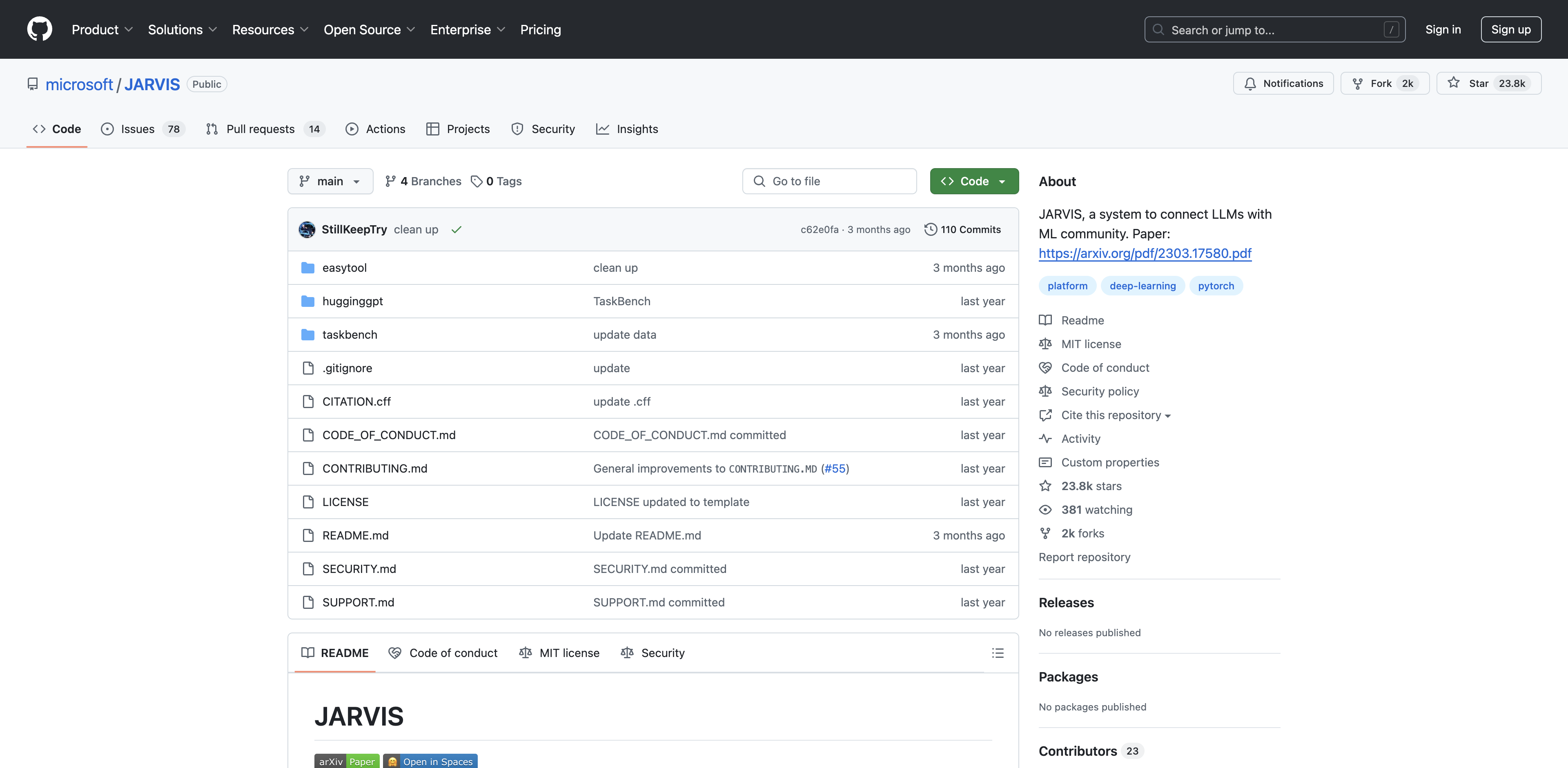Screen dimensions: 1568x768
Task: Open the Insights tab
Action: coord(627,129)
